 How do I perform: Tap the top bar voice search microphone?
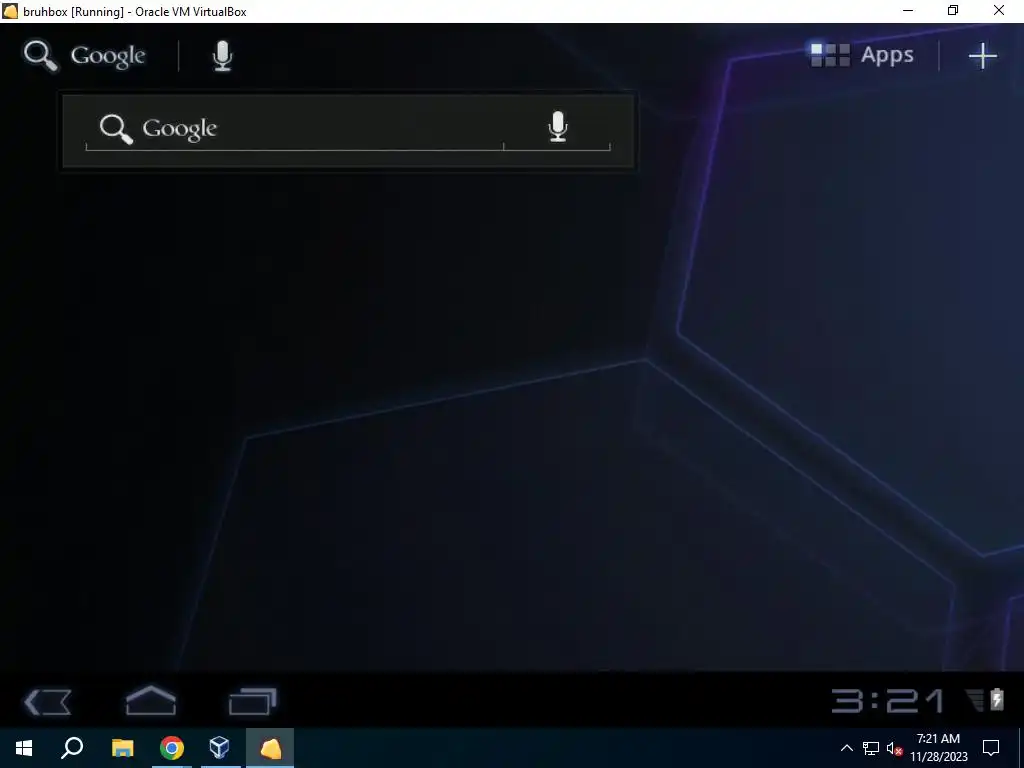pos(223,56)
